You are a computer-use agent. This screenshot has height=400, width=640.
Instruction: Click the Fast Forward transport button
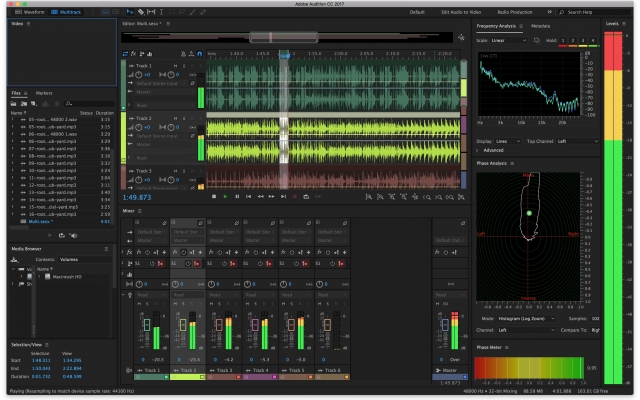[x=272, y=197]
